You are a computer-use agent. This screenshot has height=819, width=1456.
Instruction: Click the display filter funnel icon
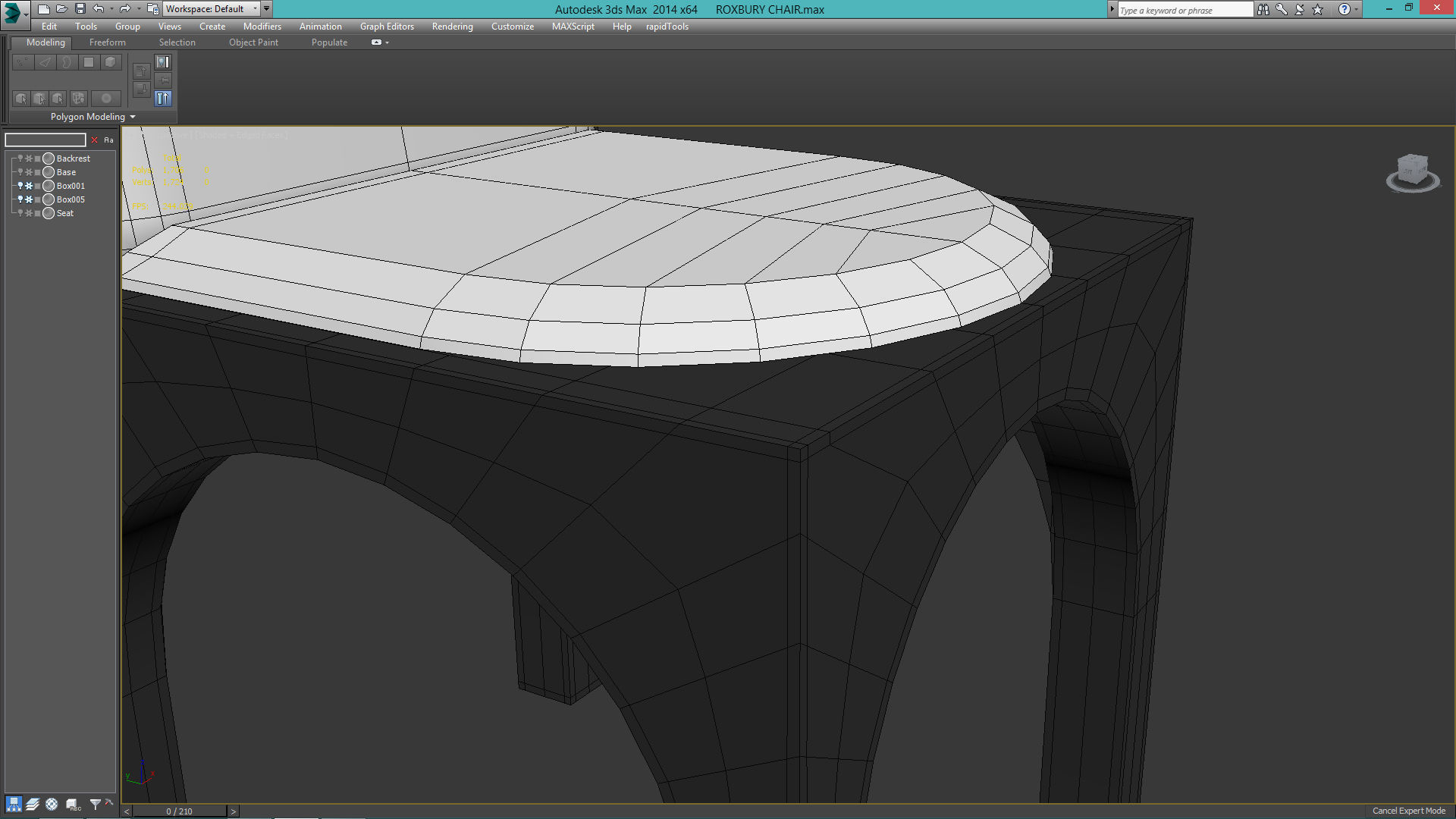pos(96,804)
